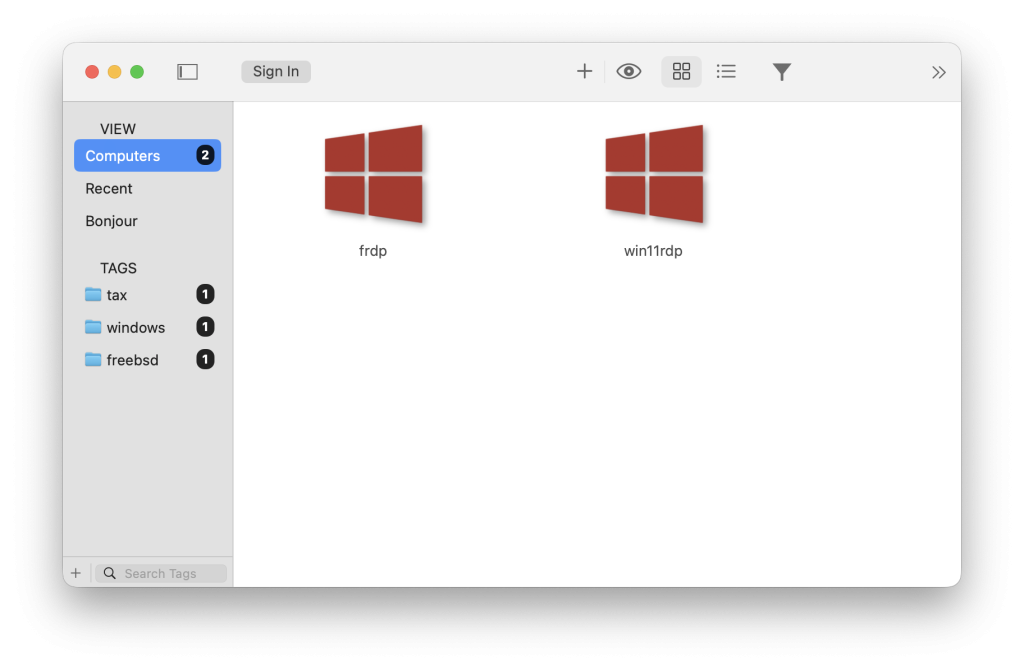The width and height of the screenshot is (1024, 670).
Task: Enable grid view mode
Action: click(x=681, y=71)
